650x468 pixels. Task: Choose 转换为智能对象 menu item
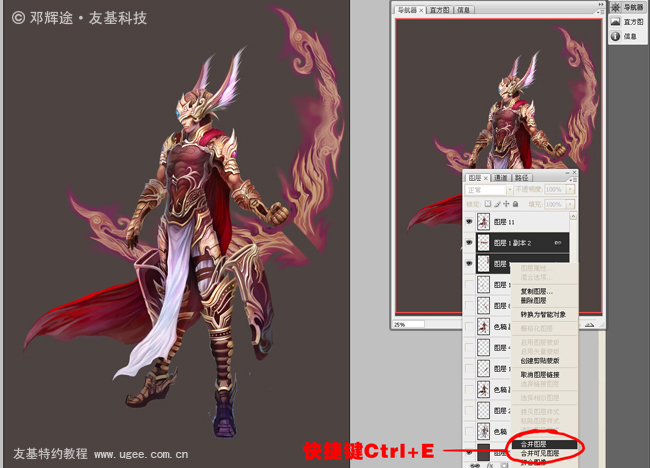coord(543,315)
